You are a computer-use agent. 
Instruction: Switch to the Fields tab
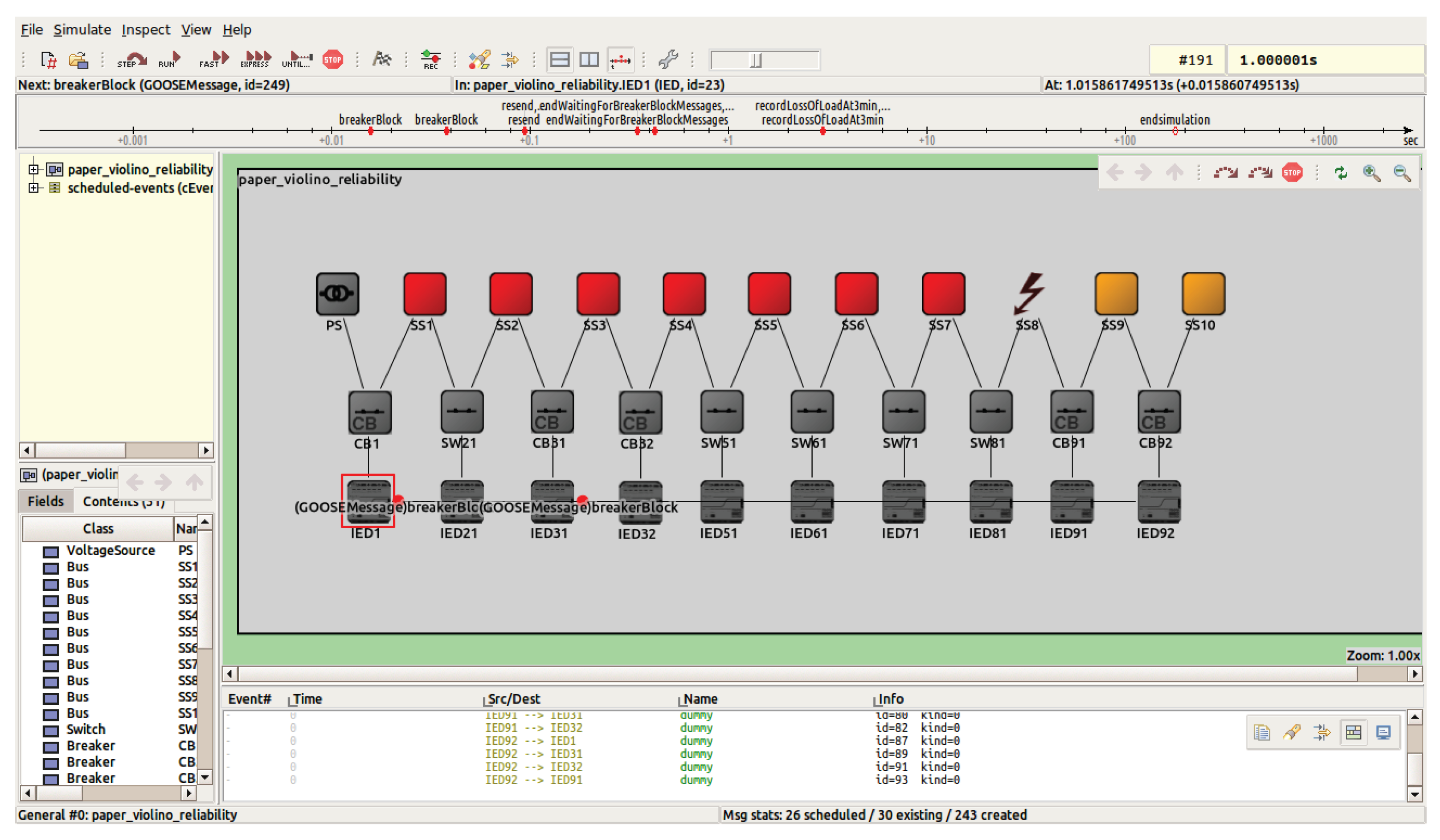pyautogui.click(x=46, y=501)
